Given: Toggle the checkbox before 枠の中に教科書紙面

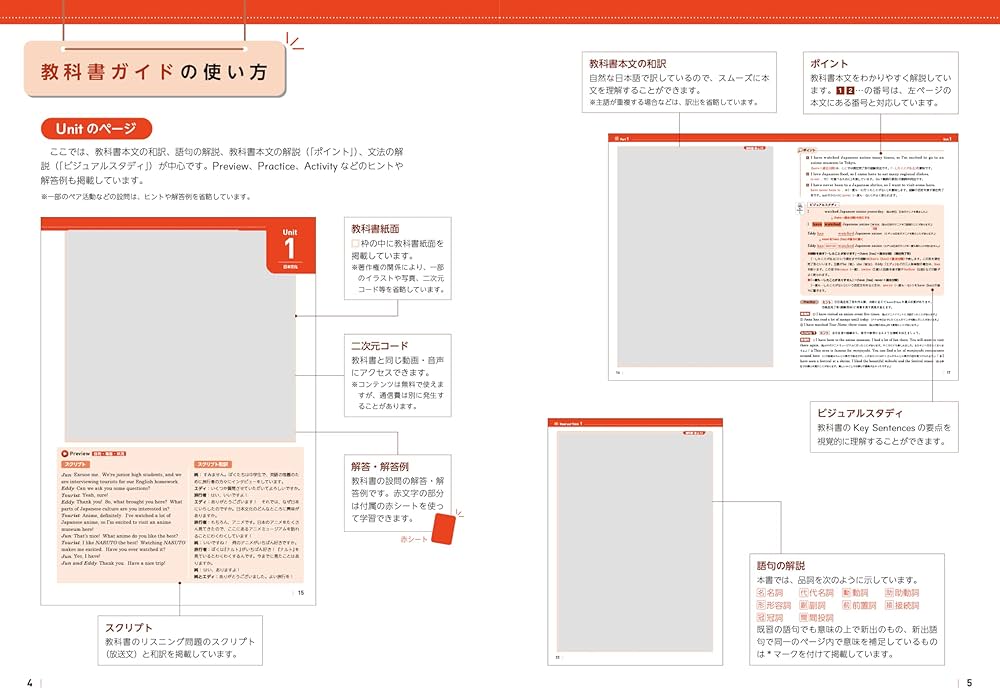Looking at the screenshot, I should point(356,243).
